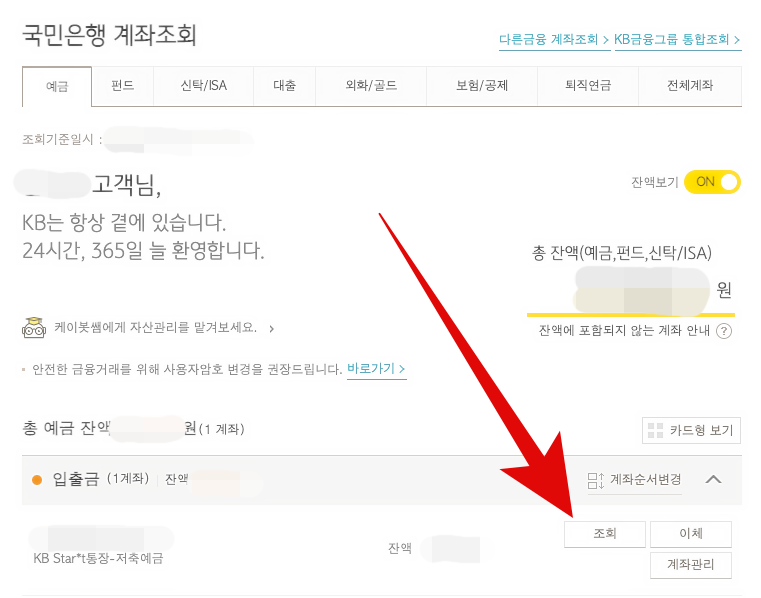Click KB Star*t통장-저축예금 account name
Screen dimensions: 761x598
98,559
